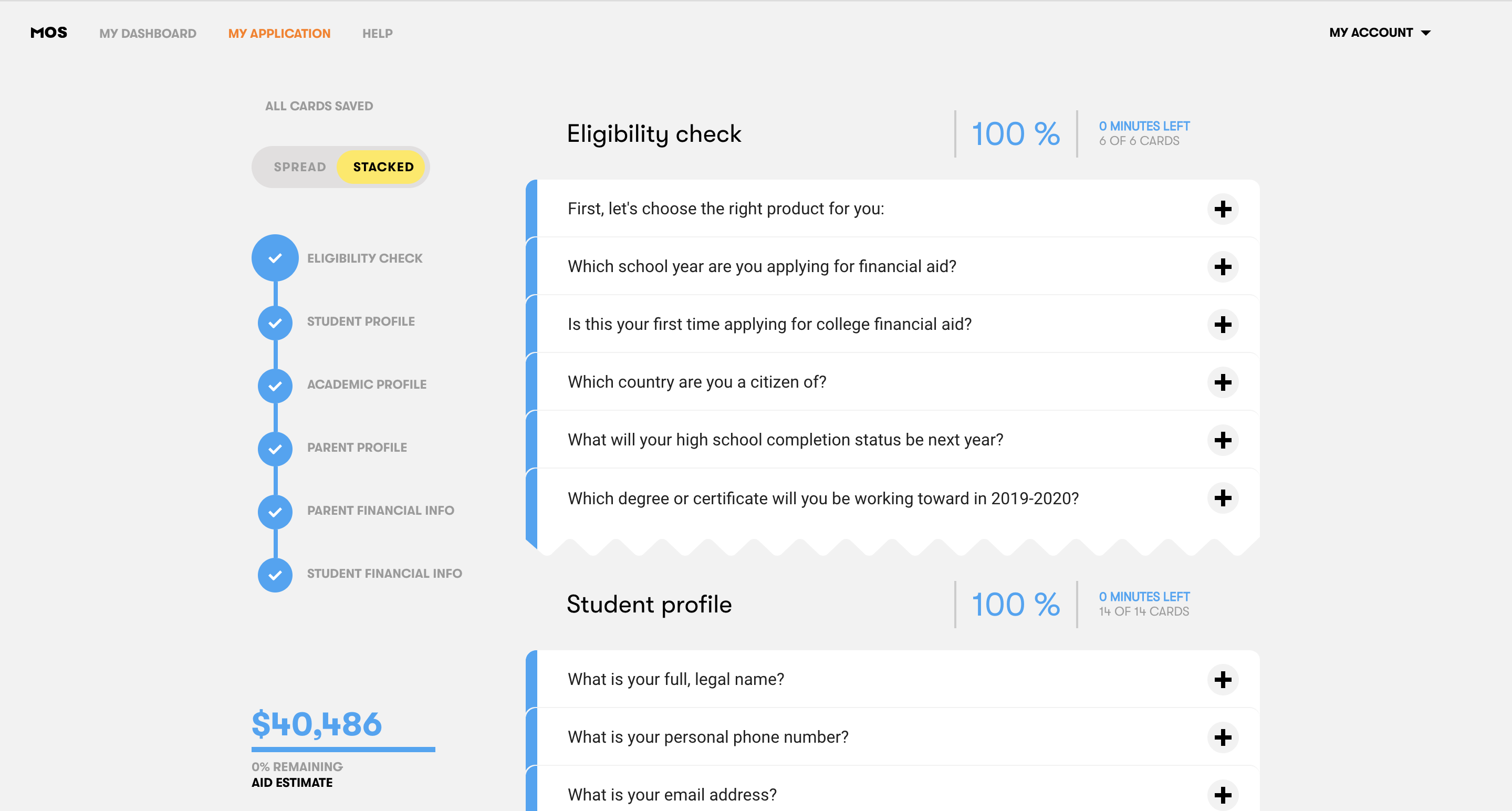
Task: Open the Help page
Action: pyautogui.click(x=377, y=34)
